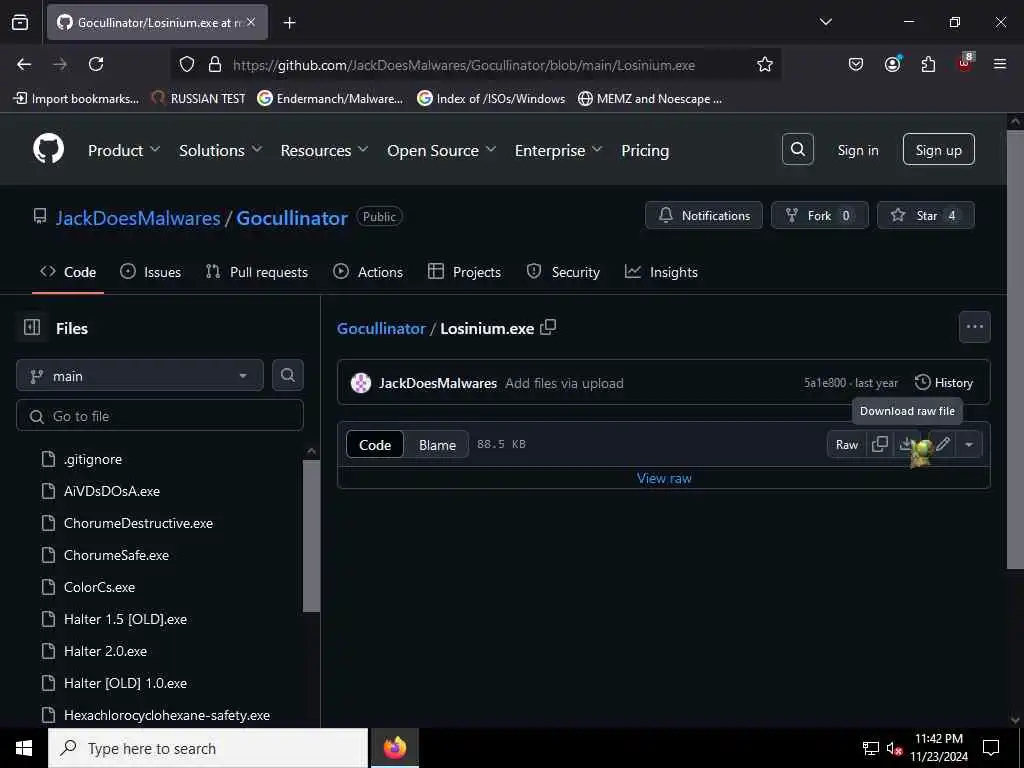Open Pricing page link

click(x=645, y=150)
